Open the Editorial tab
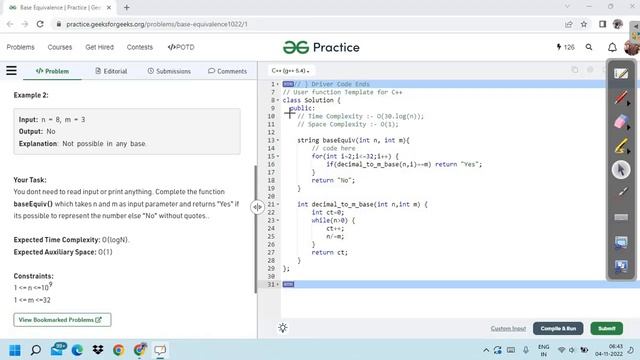Image resolution: width=640 pixels, height=360 pixels. point(111,71)
